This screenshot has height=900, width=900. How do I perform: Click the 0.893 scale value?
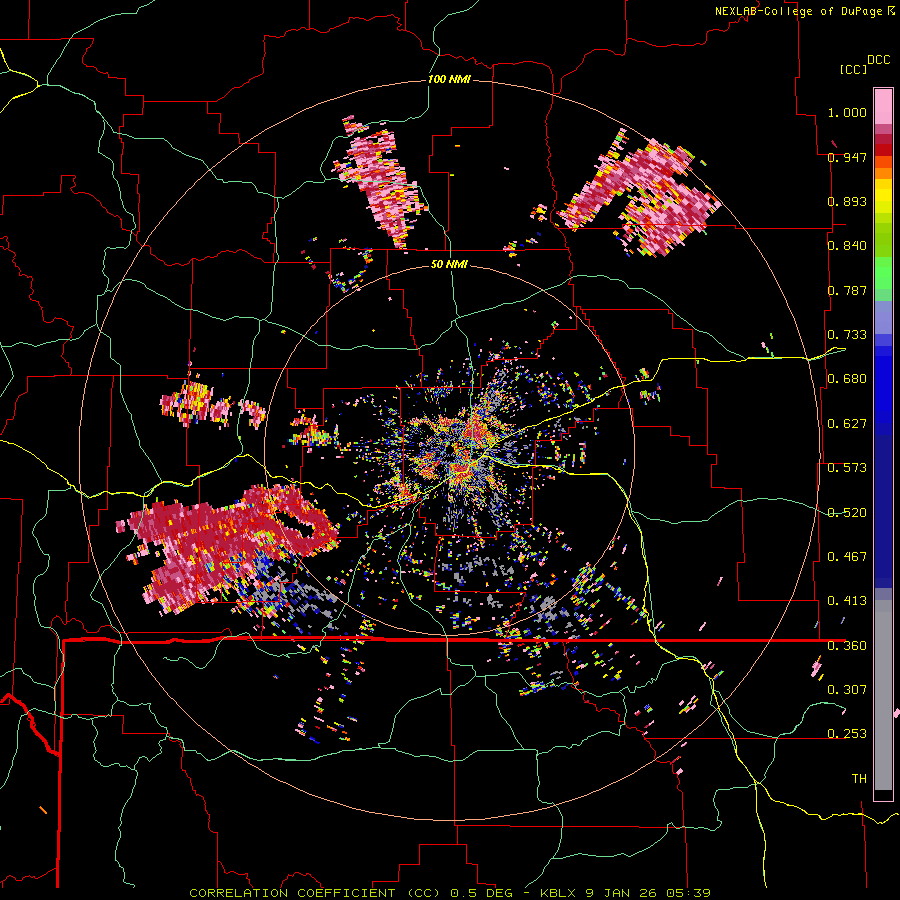pos(847,201)
